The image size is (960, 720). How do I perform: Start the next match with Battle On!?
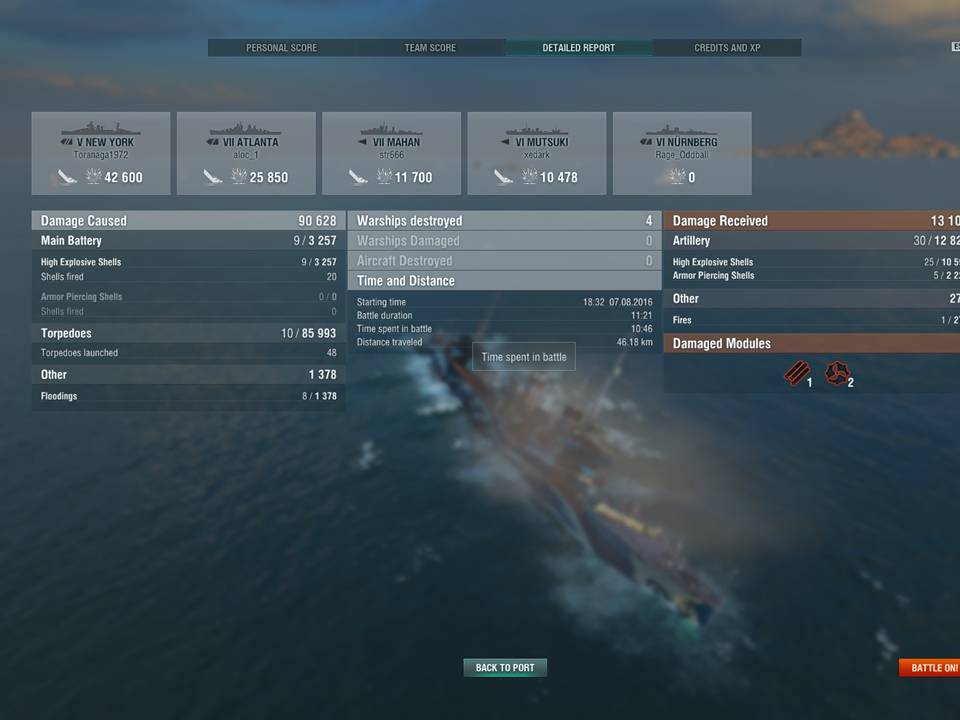point(932,667)
